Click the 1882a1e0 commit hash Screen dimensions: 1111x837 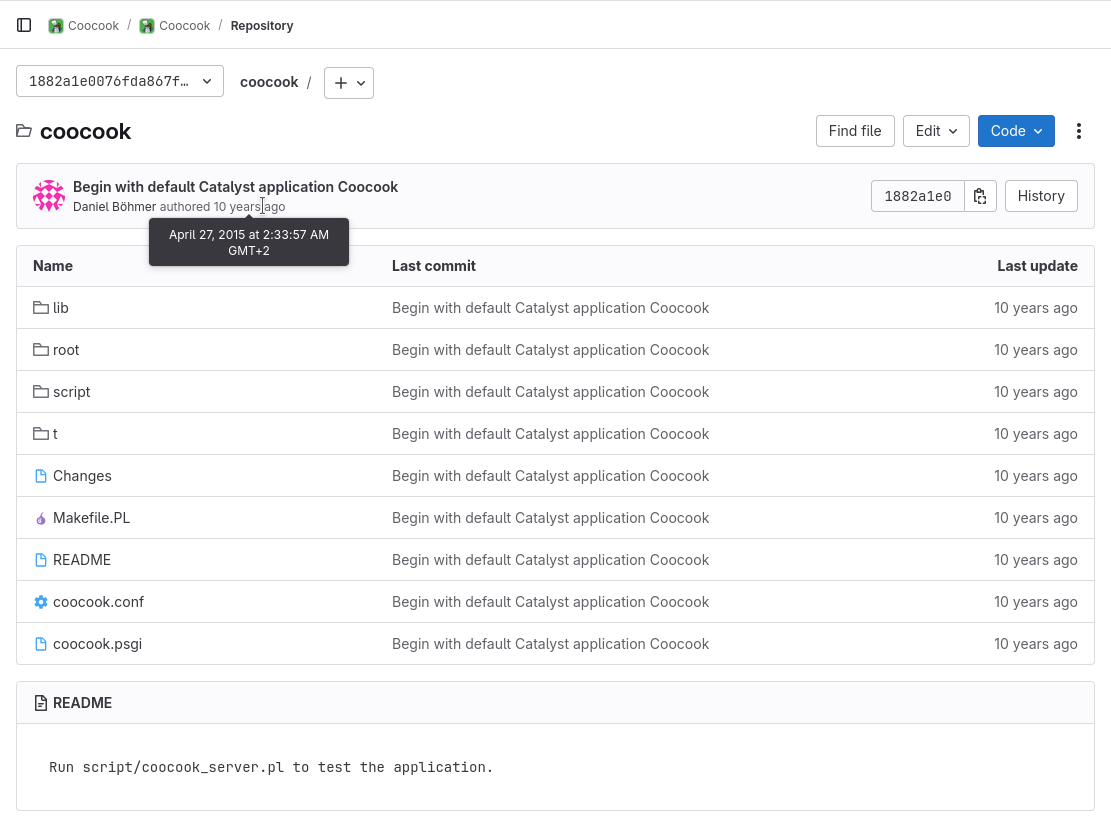pyautogui.click(x=918, y=196)
